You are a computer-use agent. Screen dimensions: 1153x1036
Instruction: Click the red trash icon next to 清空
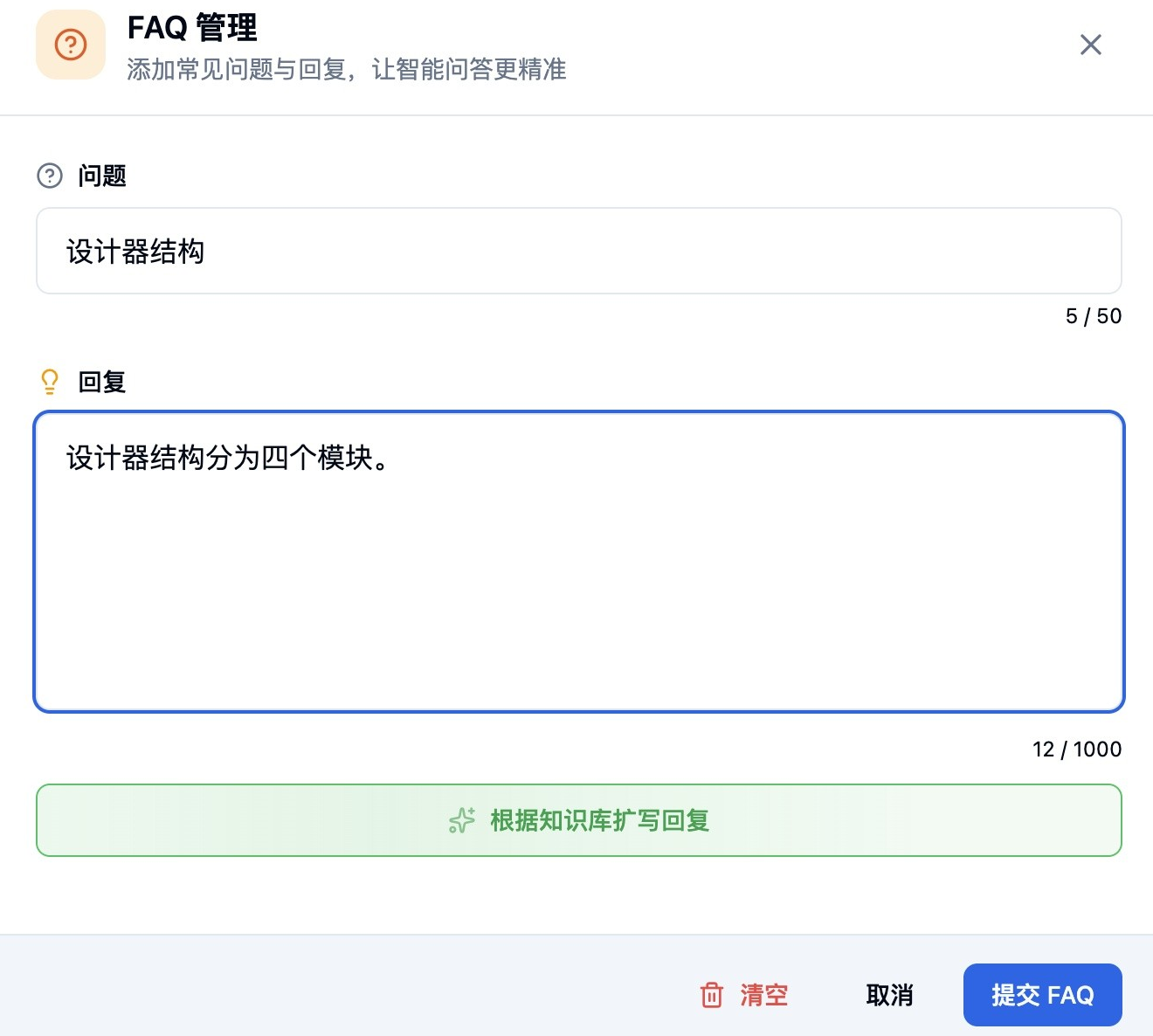(x=712, y=995)
